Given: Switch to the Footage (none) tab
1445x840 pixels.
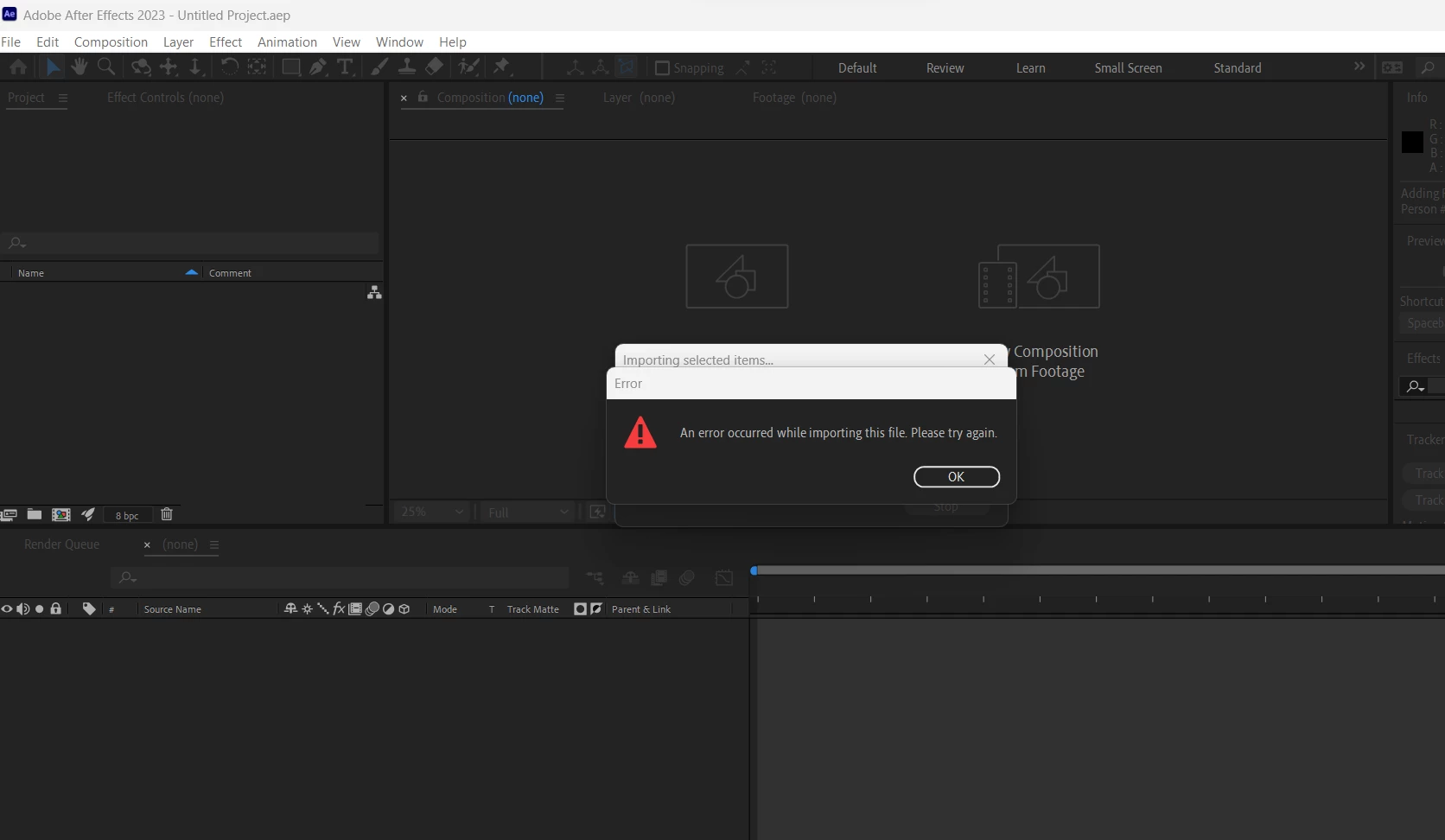Looking at the screenshot, I should tap(794, 98).
